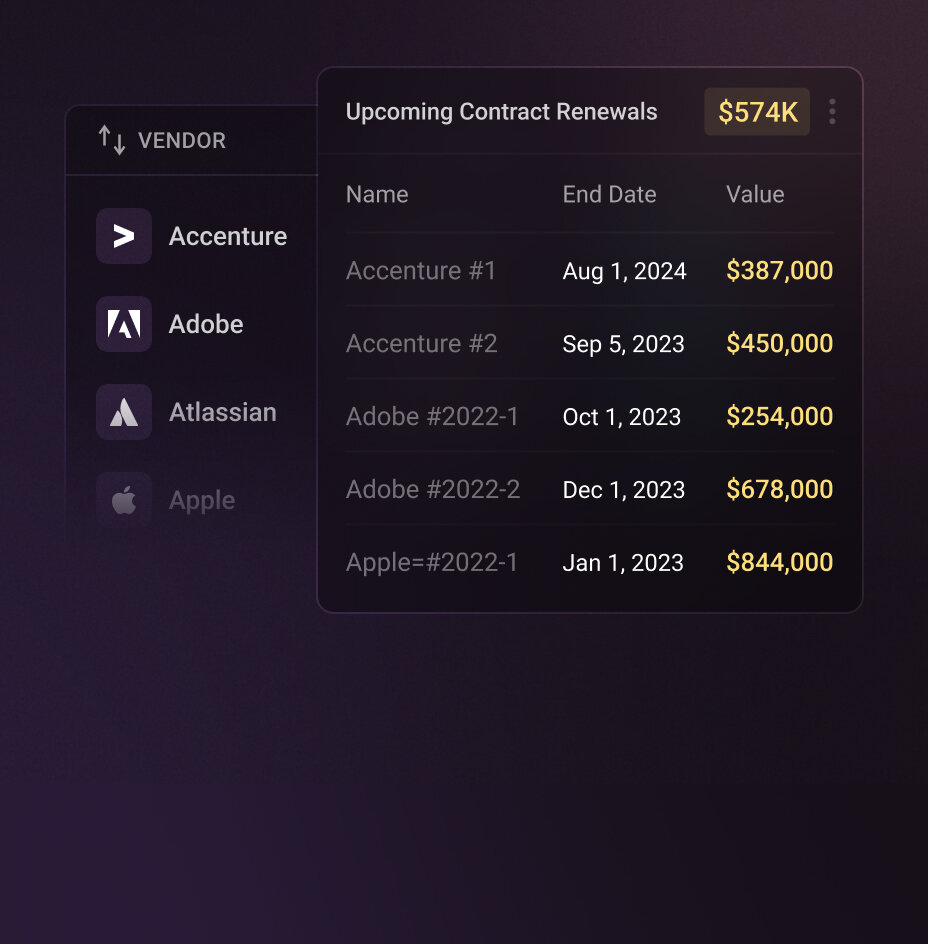This screenshot has height=944, width=928.
Task: Select the Atlassian vendor name
Action: (x=222, y=412)
